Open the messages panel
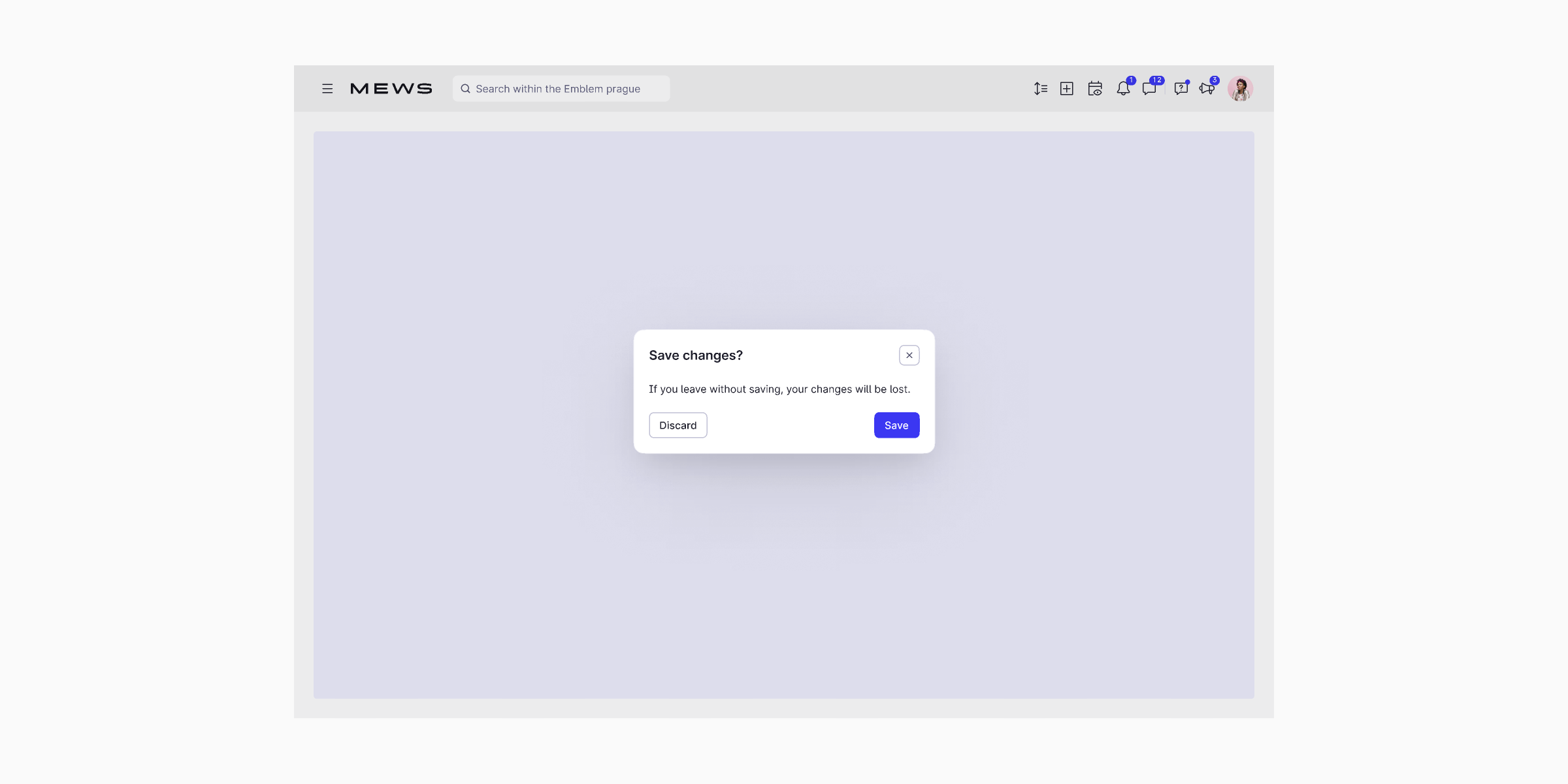This screenshot has width=1568, height=784. [1150, 90]
